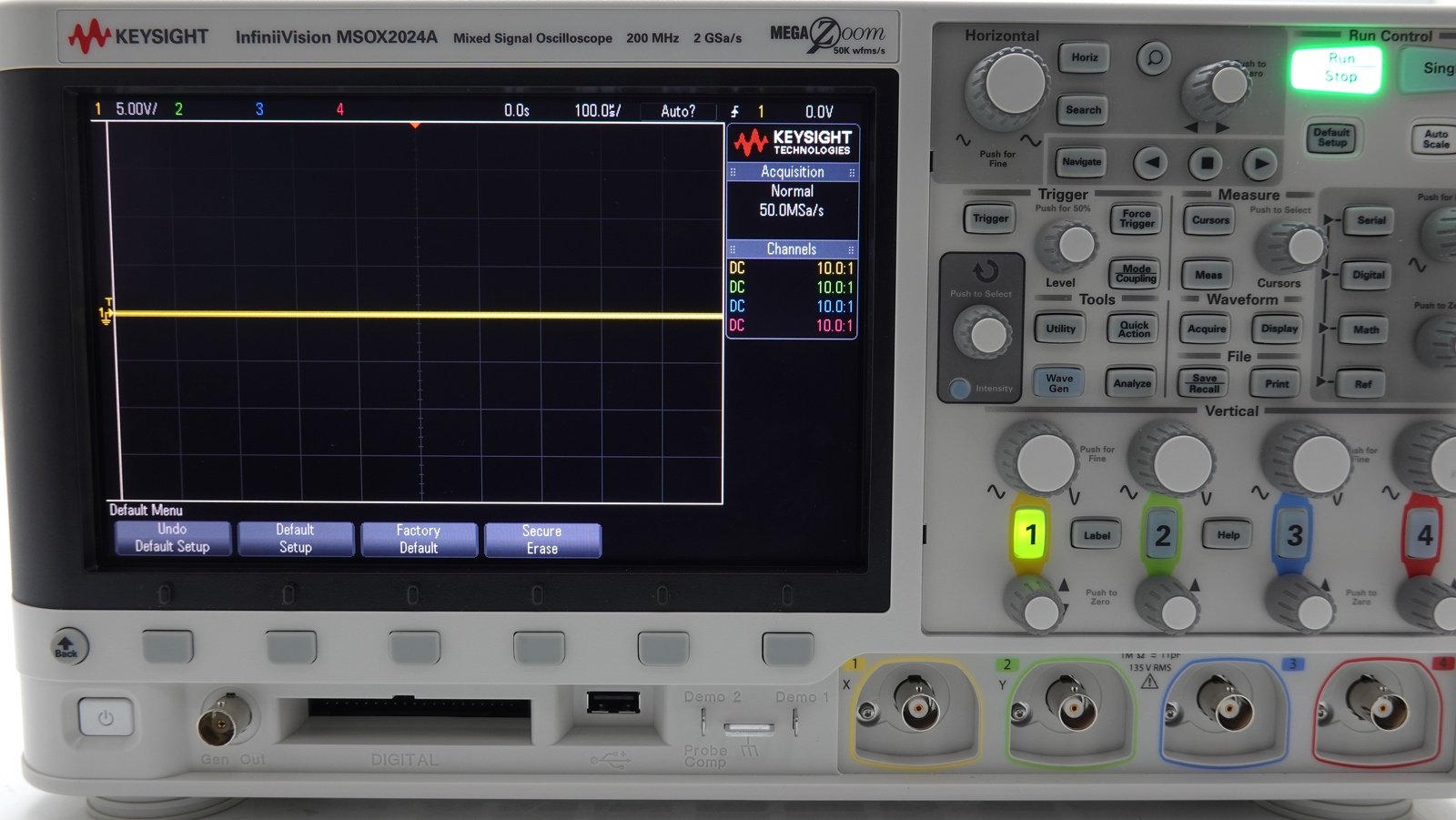
Task: Touch the Gen Out BNC connector
Action: 222,719
